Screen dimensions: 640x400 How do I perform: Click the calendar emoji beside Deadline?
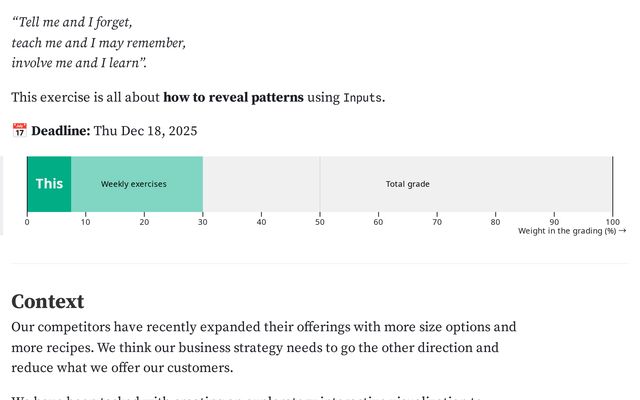pyautogui.click(x=19, y=131)
